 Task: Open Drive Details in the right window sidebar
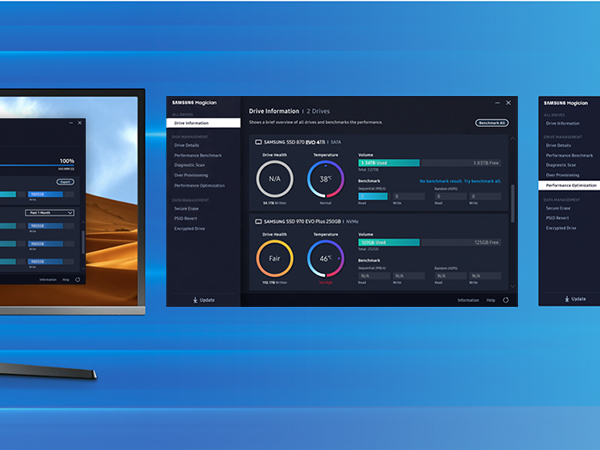pyautogui.click(x=558, y=145)
